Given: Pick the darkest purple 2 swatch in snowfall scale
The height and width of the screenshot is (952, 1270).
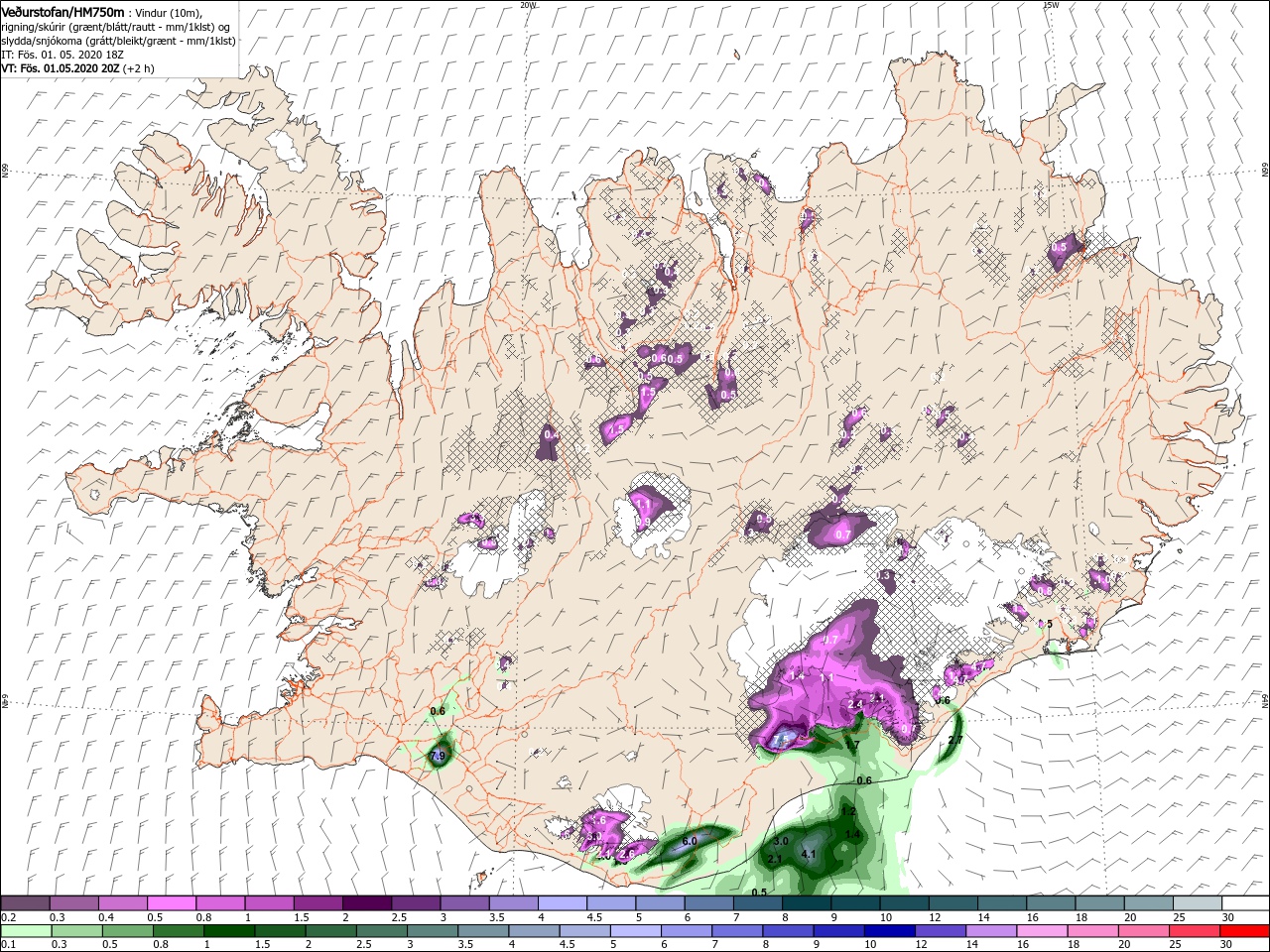Looking at the screenshot, I should point(366,903).
